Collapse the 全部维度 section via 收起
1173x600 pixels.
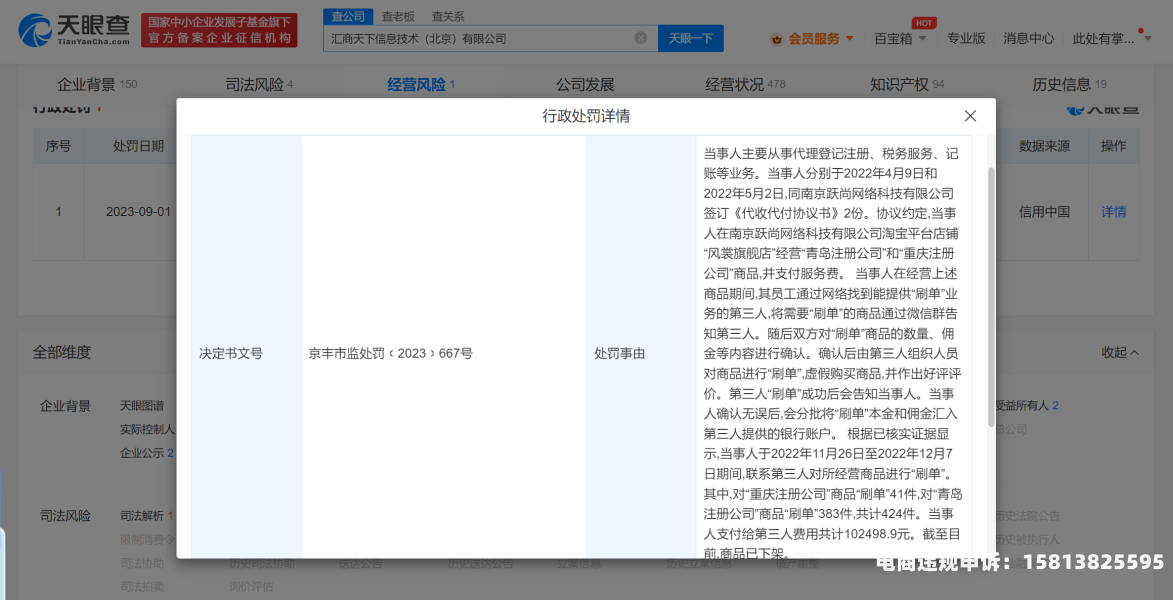1120,352
